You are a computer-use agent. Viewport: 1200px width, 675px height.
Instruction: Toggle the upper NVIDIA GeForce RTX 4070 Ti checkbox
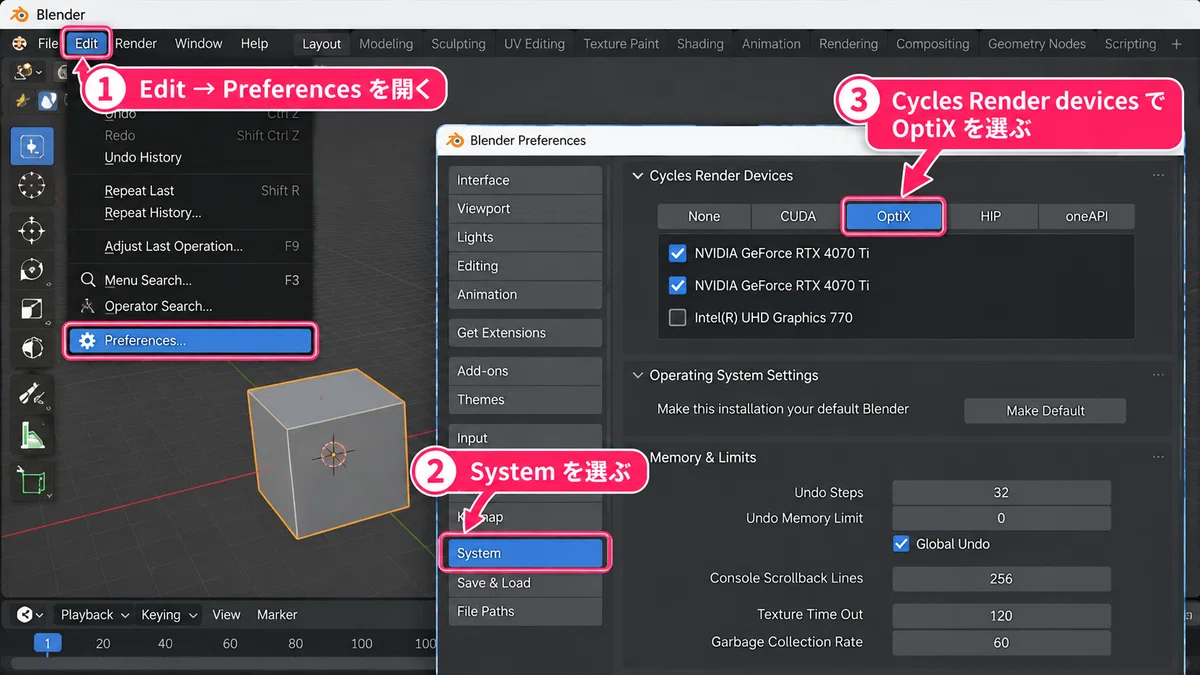pos(677,253)
